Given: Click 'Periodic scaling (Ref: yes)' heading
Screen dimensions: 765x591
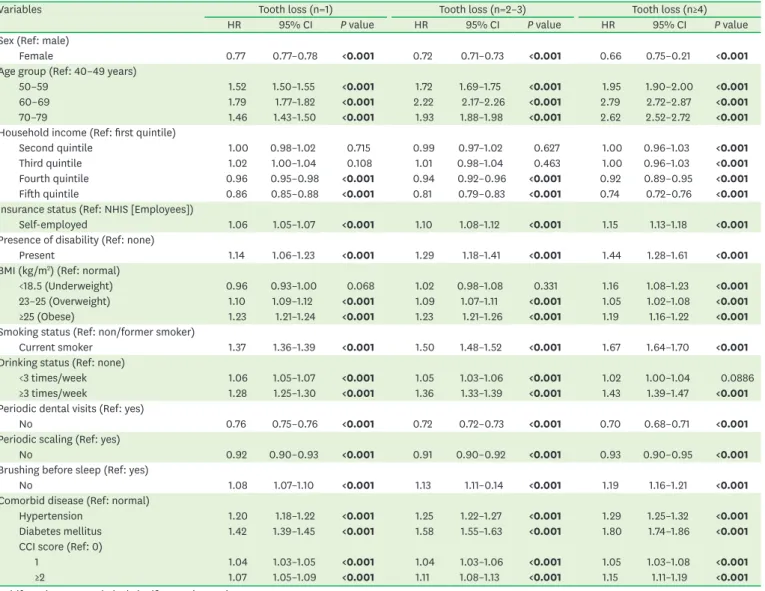Looking at the screenshot, I should (x=60, y=439).
